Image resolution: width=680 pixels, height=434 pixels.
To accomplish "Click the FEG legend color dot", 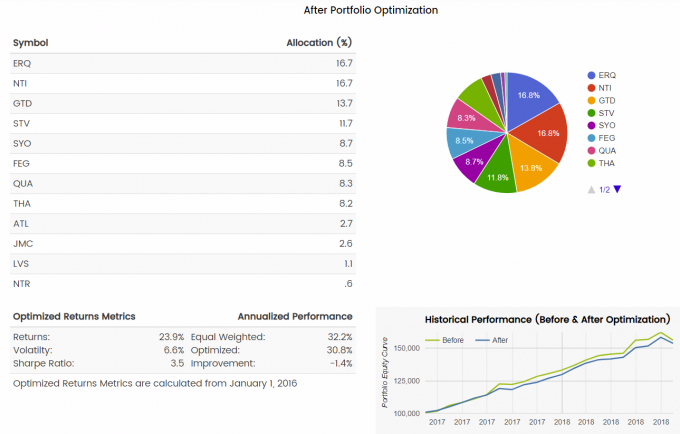I will 591,138.
